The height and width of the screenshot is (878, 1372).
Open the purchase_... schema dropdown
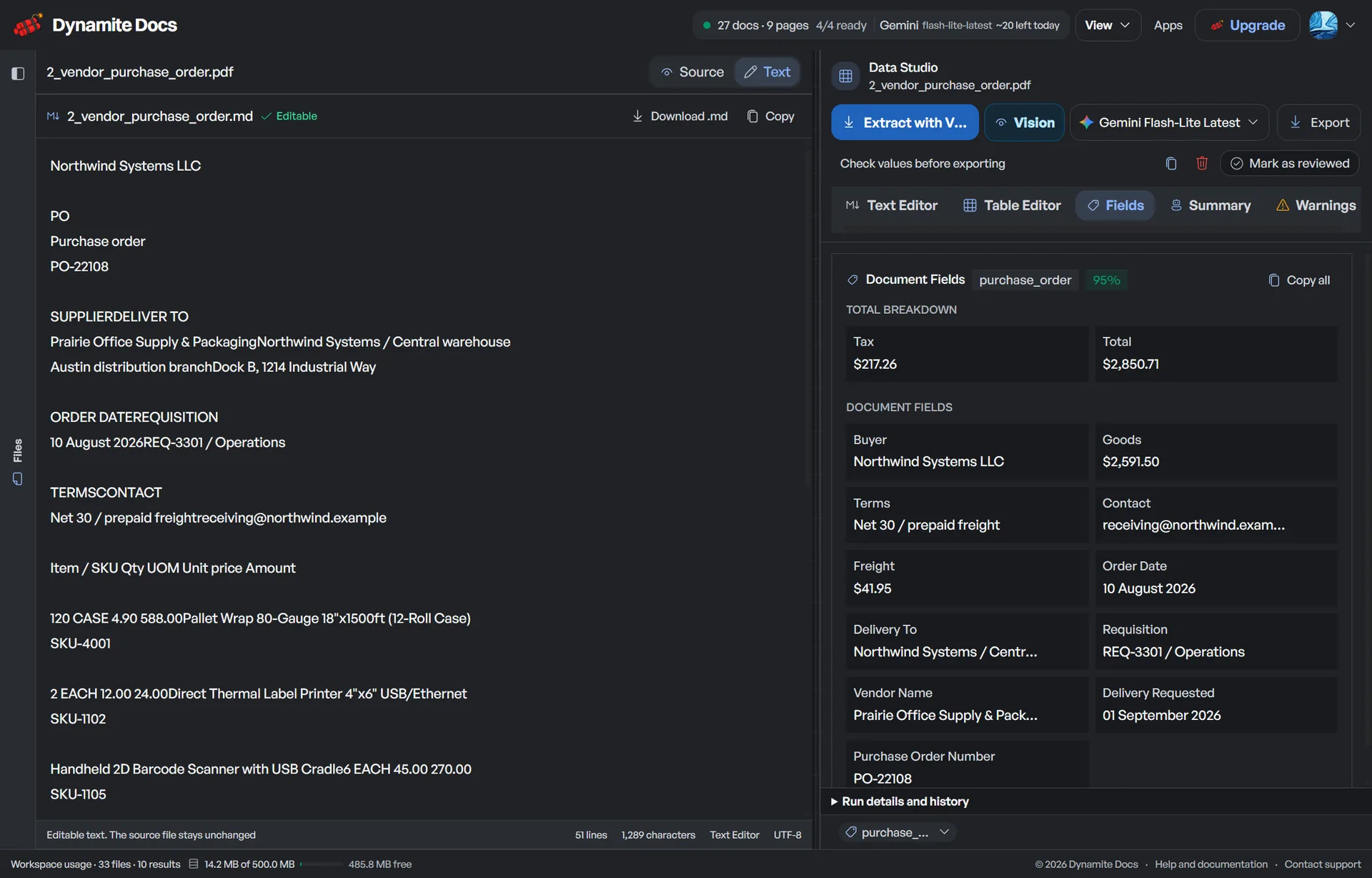coord(898,832)
